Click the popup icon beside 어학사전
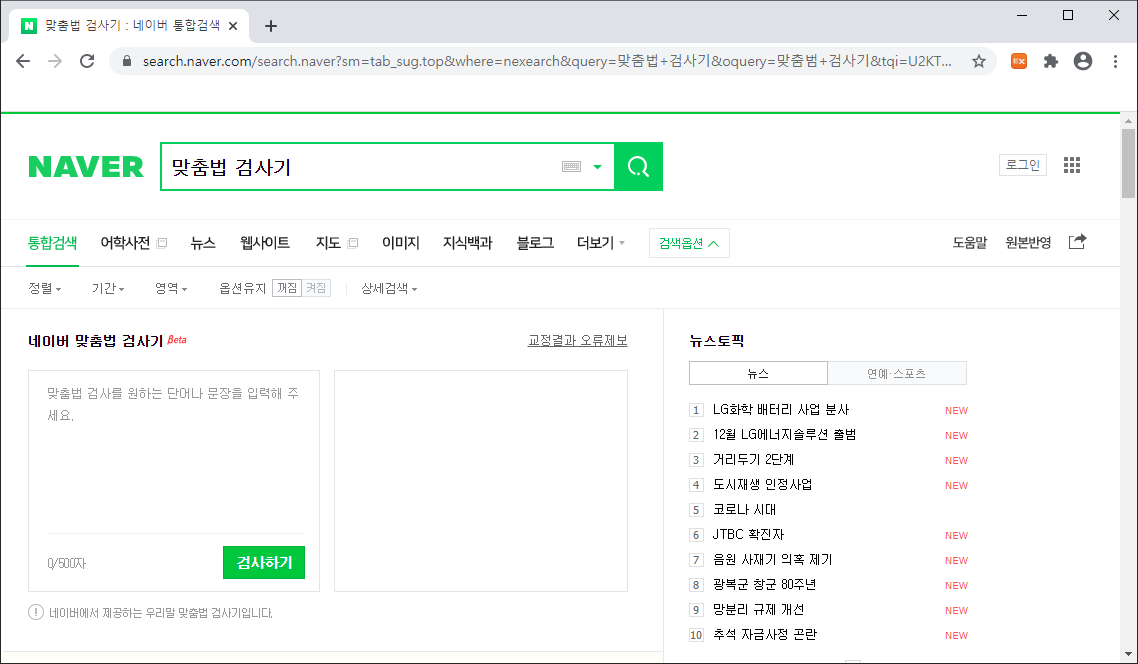The width and height of the screenshot is (1138, 664). [x=163, y=243]
